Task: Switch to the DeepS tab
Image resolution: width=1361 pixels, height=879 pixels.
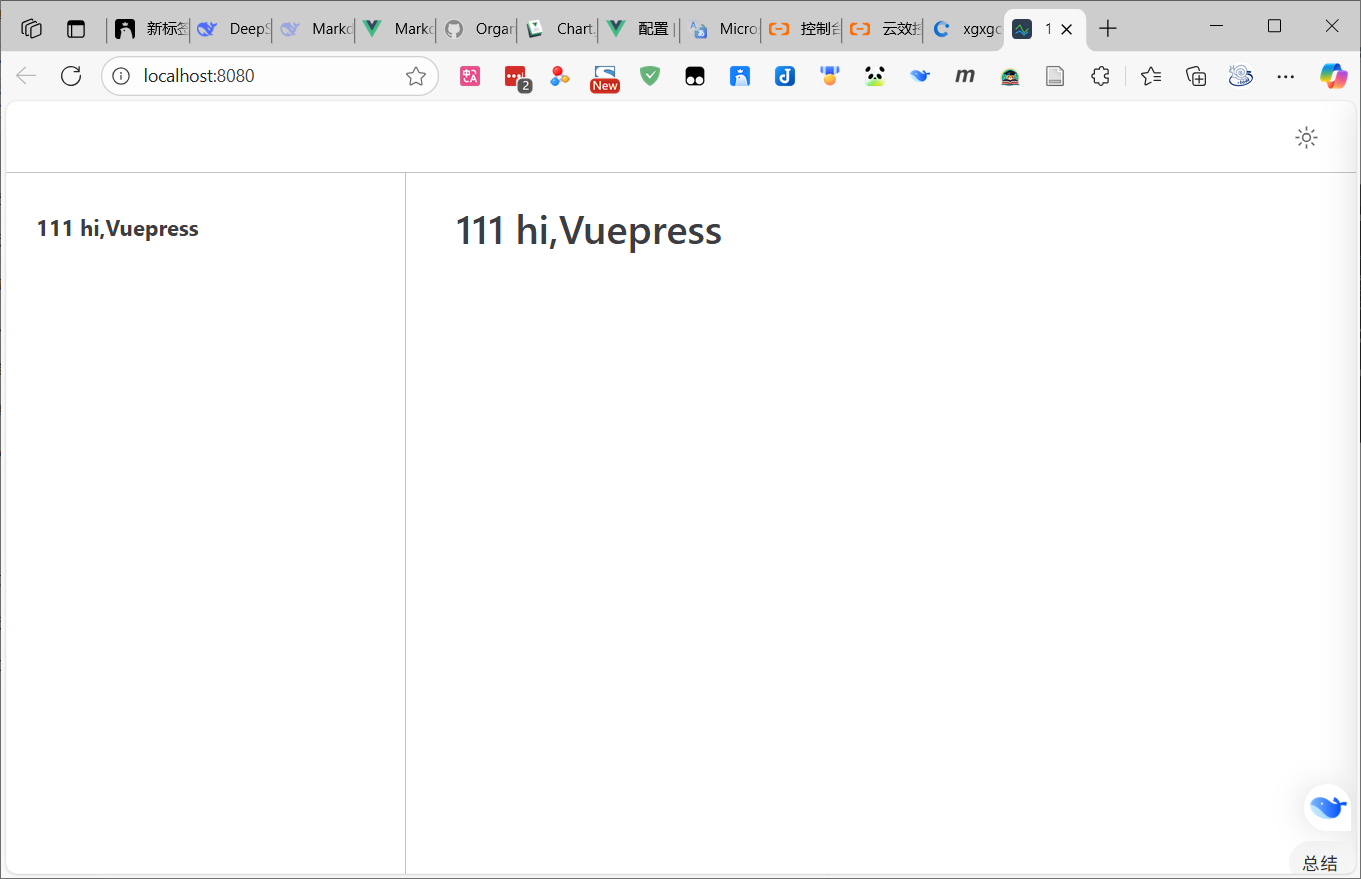Action: (231, 29)
